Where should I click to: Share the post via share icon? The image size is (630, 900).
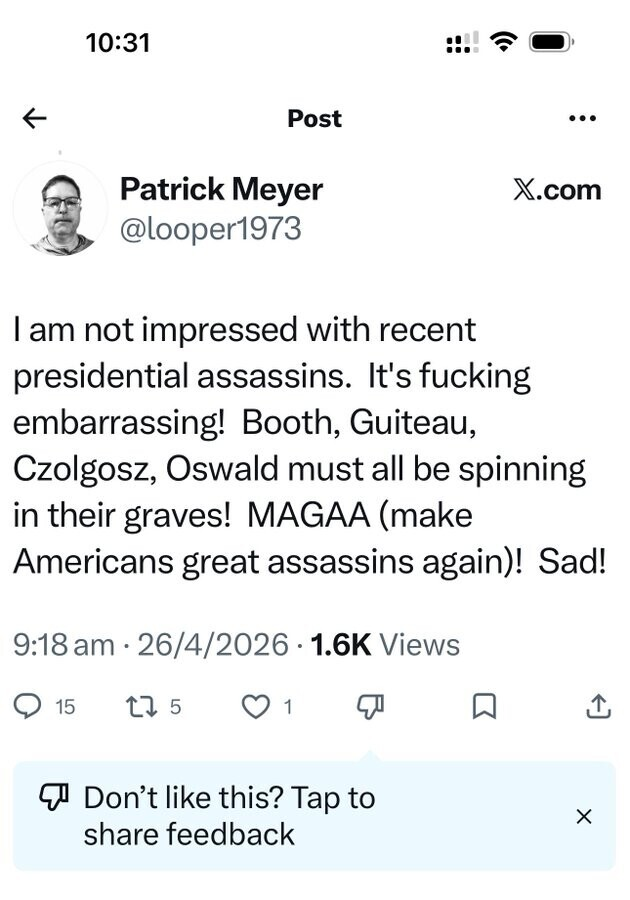(x=597, y=707)
